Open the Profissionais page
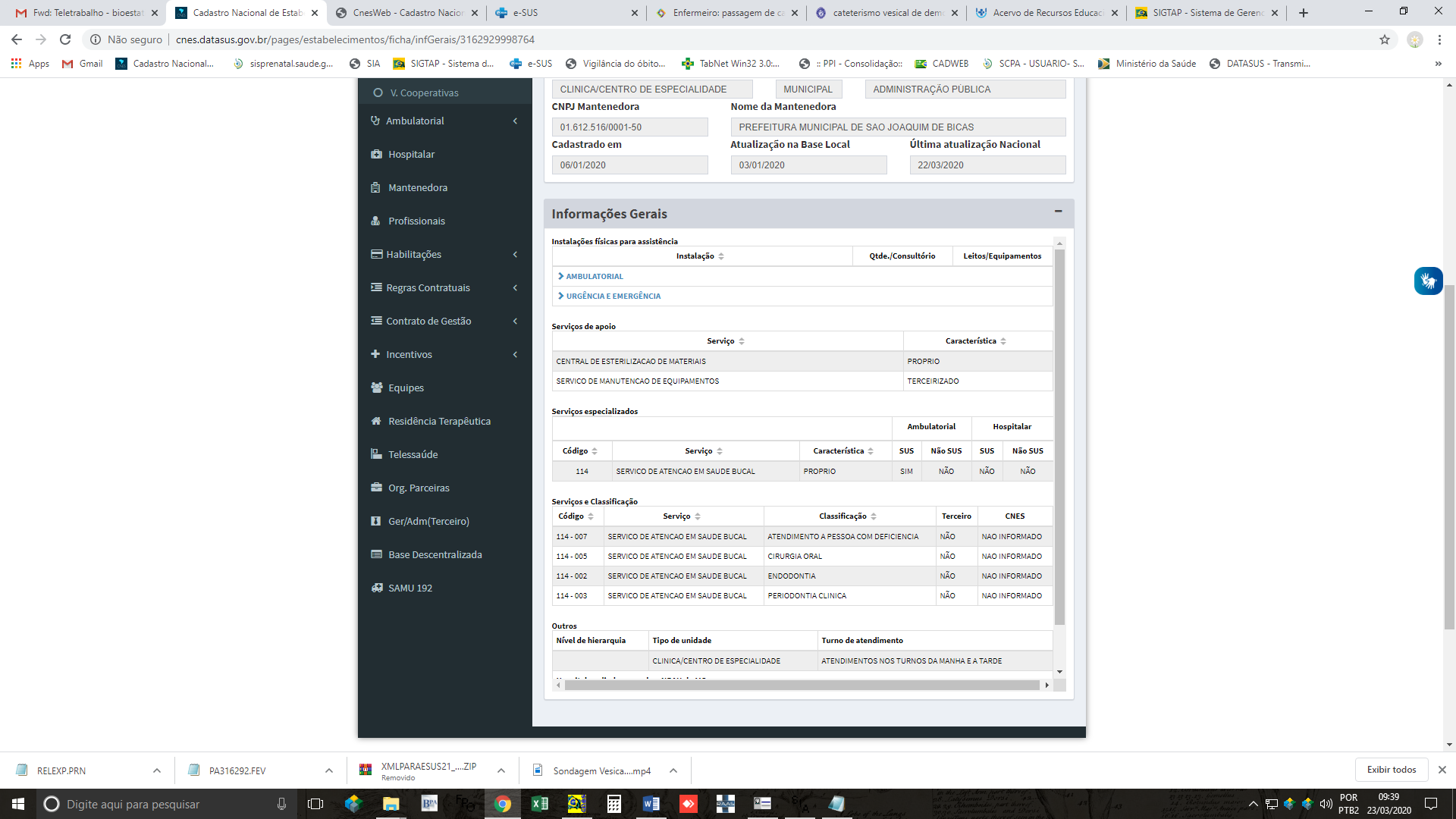1456x819 pixels. (x=416, y=221)
